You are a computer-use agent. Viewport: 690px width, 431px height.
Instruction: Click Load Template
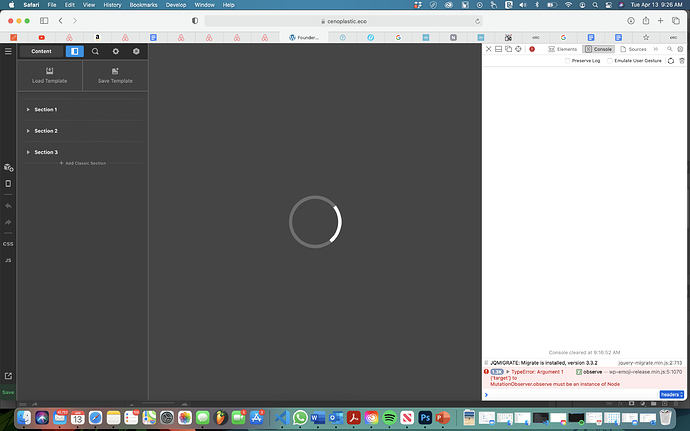[x=49, y=75]
